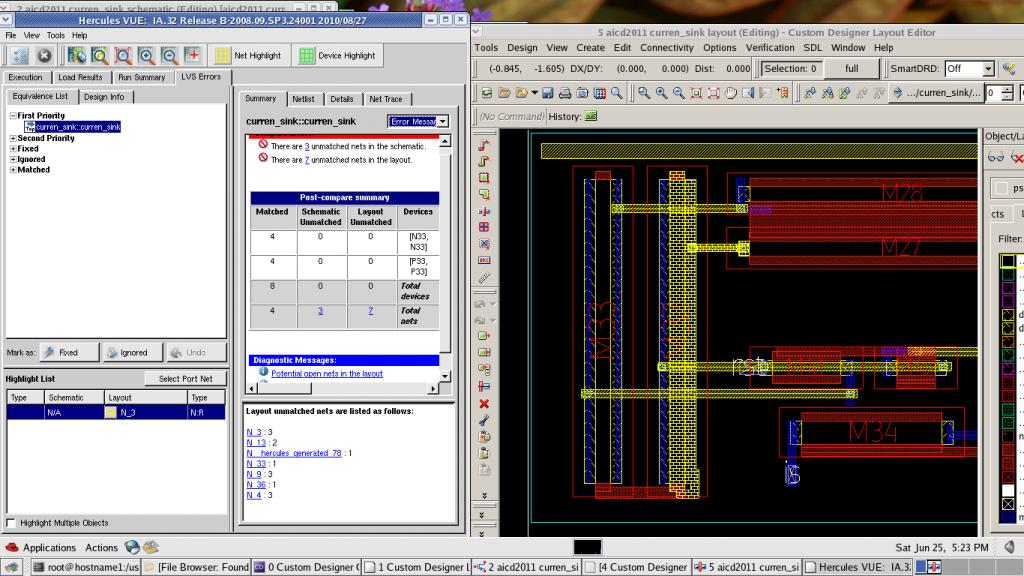The image size is (1024, 576).
Task: Click the stop (X) icon in Hercules toolbar
Action: pyautogui.click(x=45, y=56)
